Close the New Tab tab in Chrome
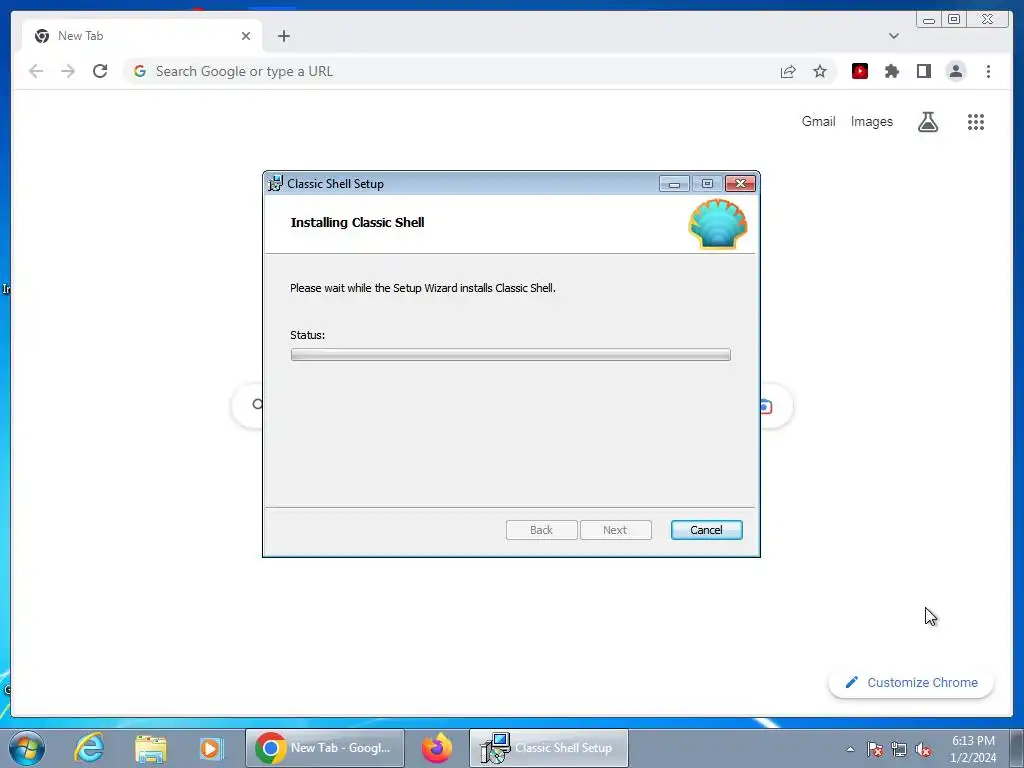The width and height of the screenshot is (1024, 768). click(246, 36)
